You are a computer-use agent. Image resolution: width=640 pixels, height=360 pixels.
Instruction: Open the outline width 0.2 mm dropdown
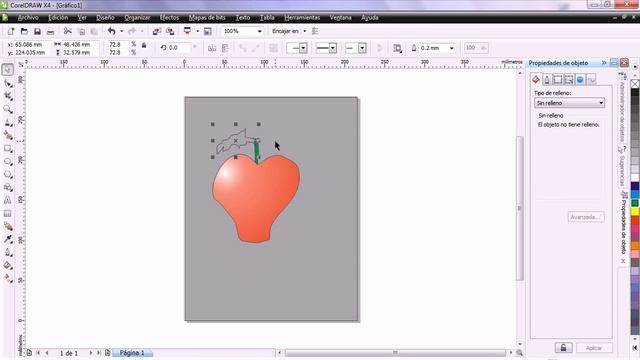point(451,48)
